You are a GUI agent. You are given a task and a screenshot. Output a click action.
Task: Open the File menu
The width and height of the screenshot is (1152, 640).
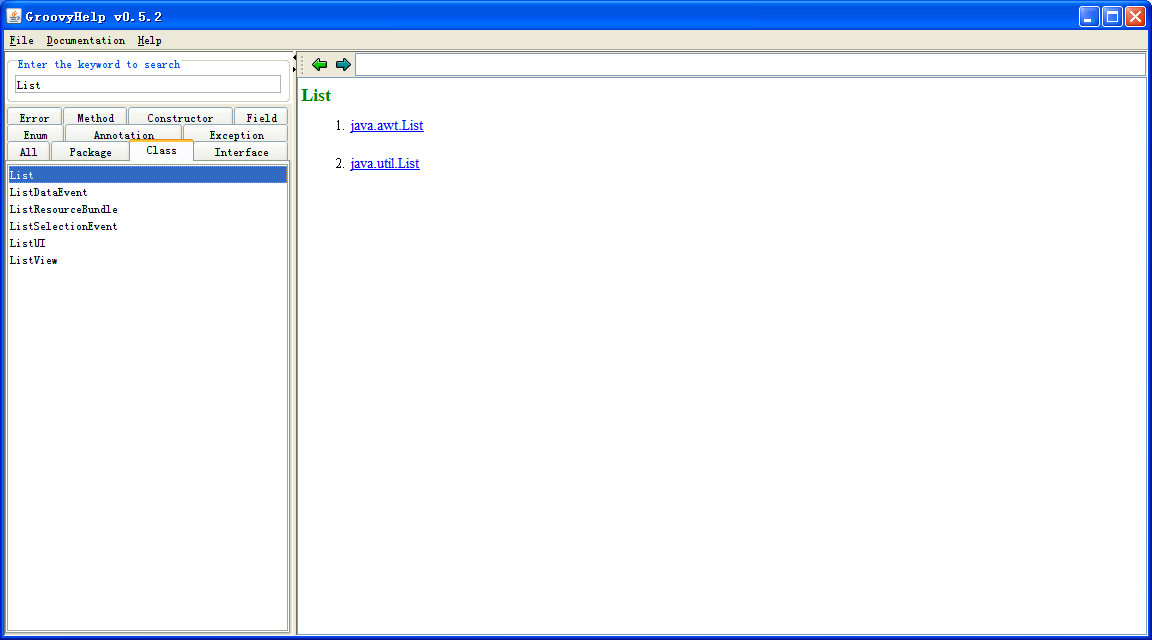(21, 40)
